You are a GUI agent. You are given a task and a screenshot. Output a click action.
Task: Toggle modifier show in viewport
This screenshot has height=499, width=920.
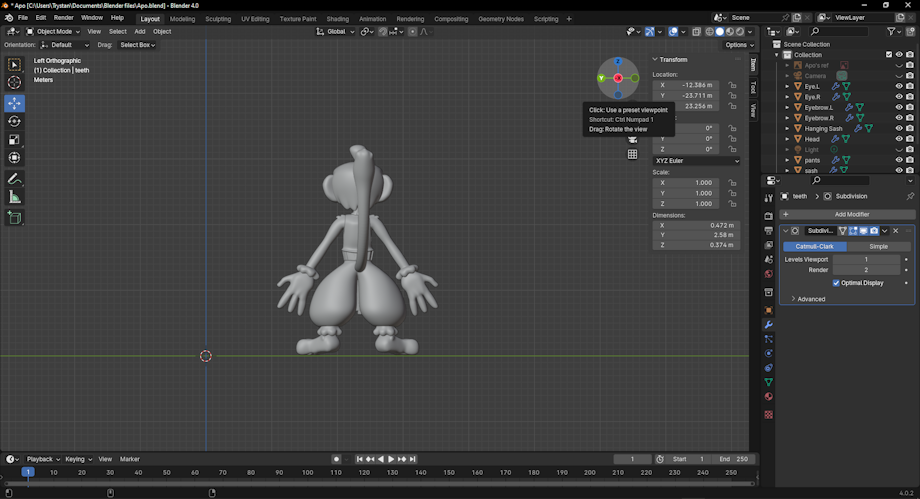click(x=864, y=231)
